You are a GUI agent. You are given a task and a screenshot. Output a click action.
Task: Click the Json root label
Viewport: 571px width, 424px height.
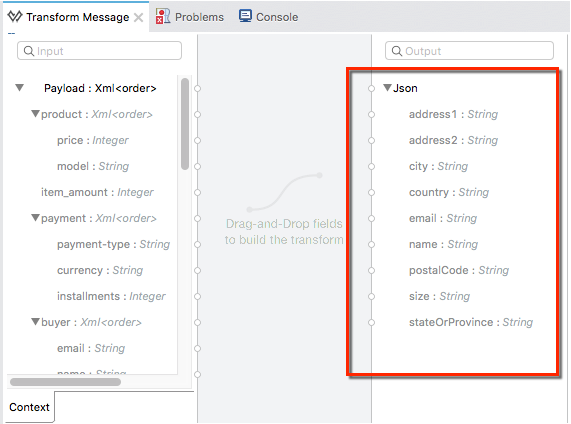[x=405, y=88]
